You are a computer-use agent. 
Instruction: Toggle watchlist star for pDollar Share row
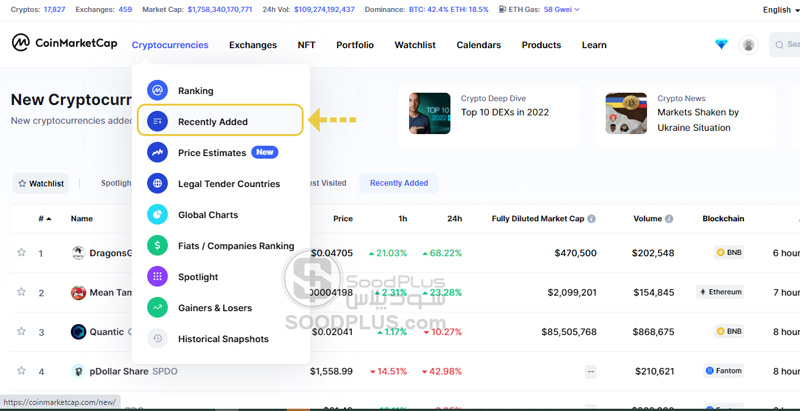tap(21, 371)
